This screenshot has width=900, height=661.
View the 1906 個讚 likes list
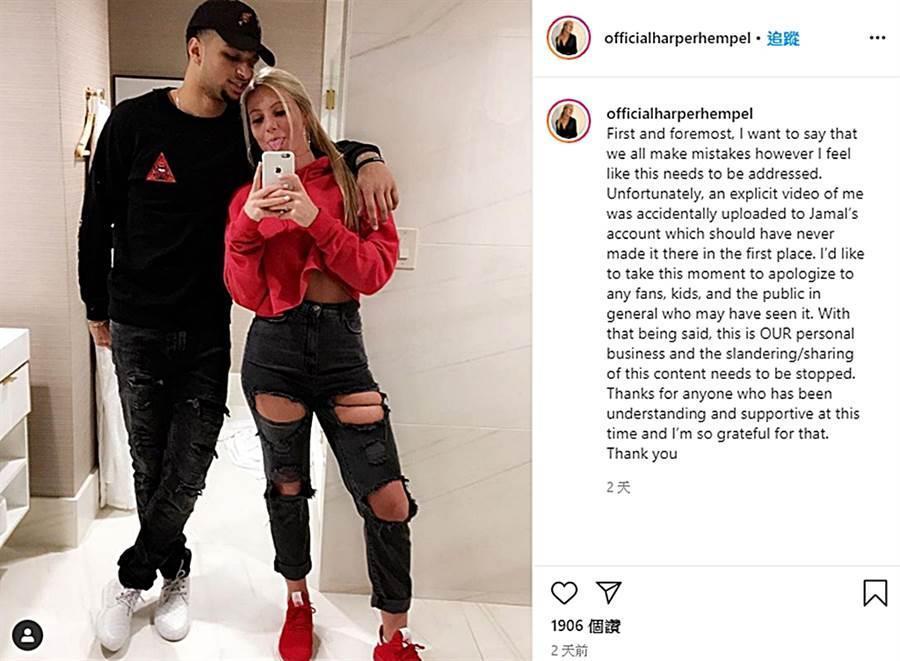click(x=585, y=626)
